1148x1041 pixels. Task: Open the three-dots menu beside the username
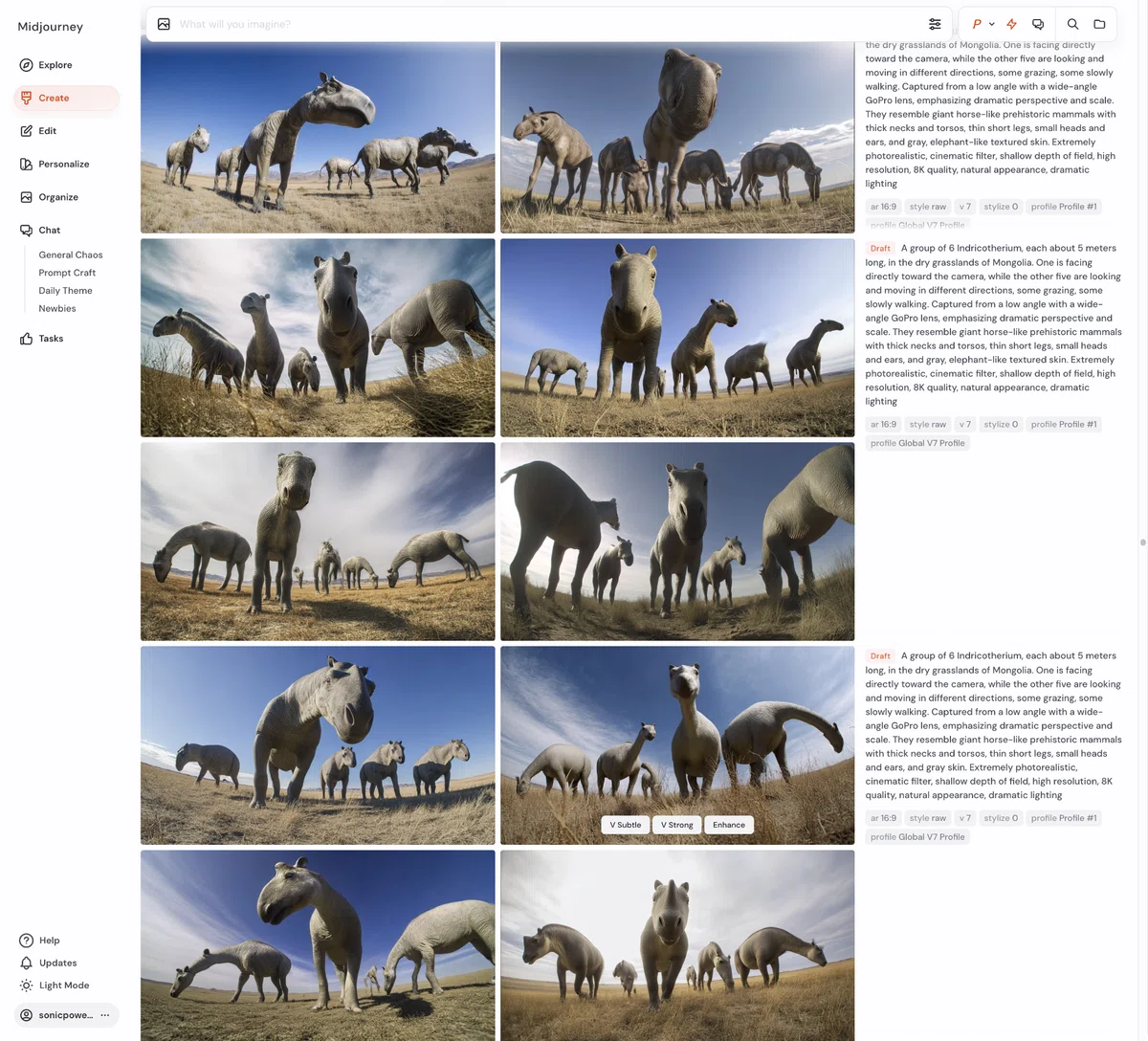tap(105, 1015)
